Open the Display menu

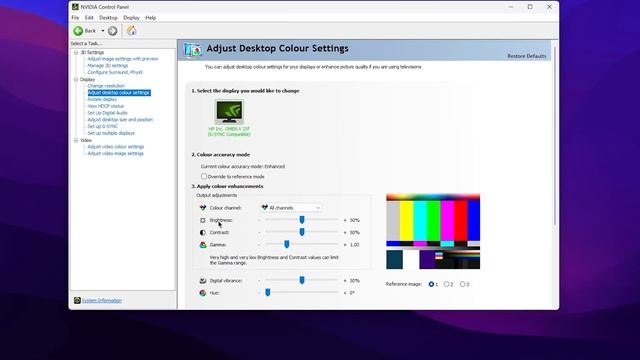coord(131,18)
